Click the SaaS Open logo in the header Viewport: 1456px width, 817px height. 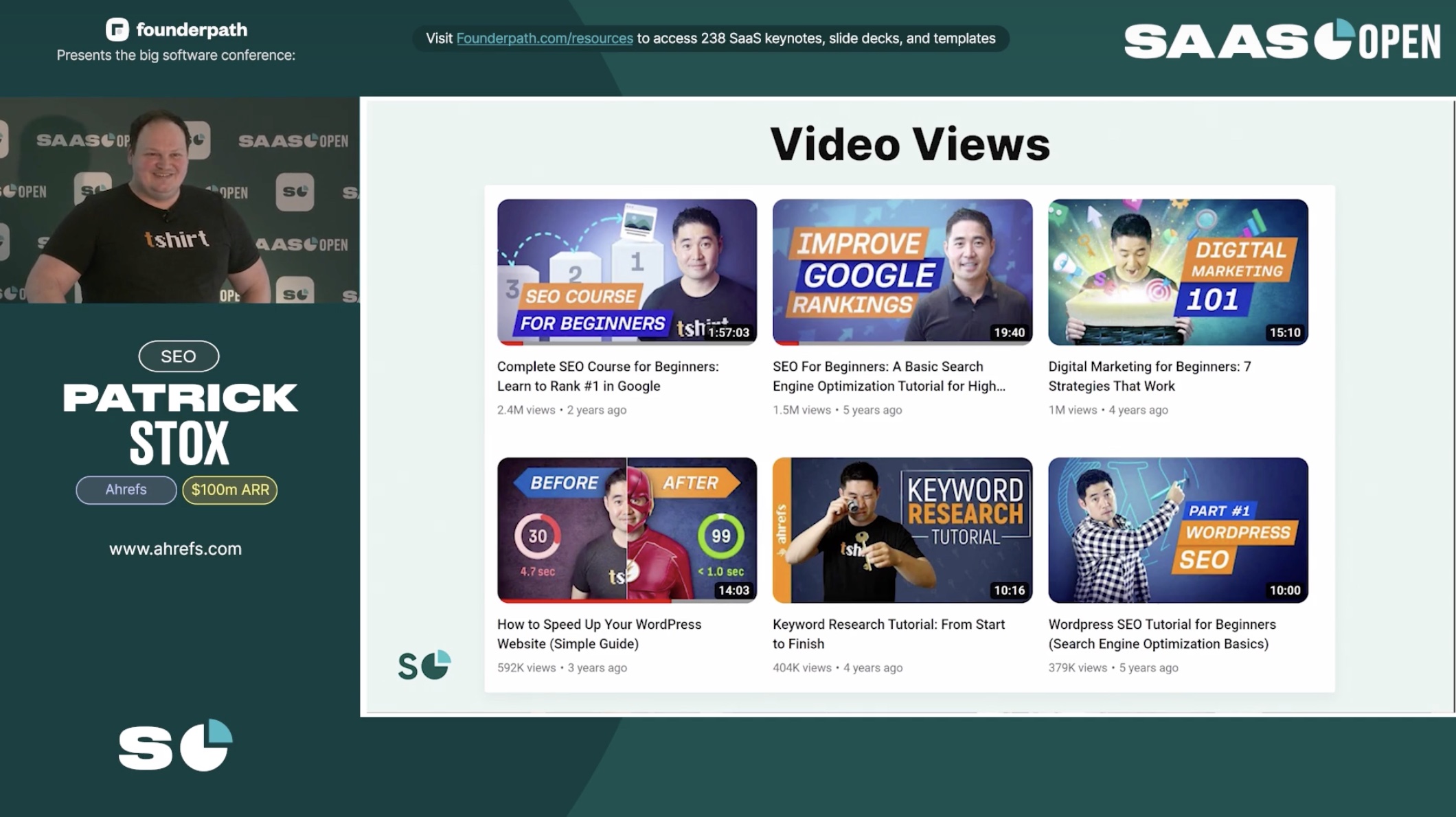(1282, 40)
